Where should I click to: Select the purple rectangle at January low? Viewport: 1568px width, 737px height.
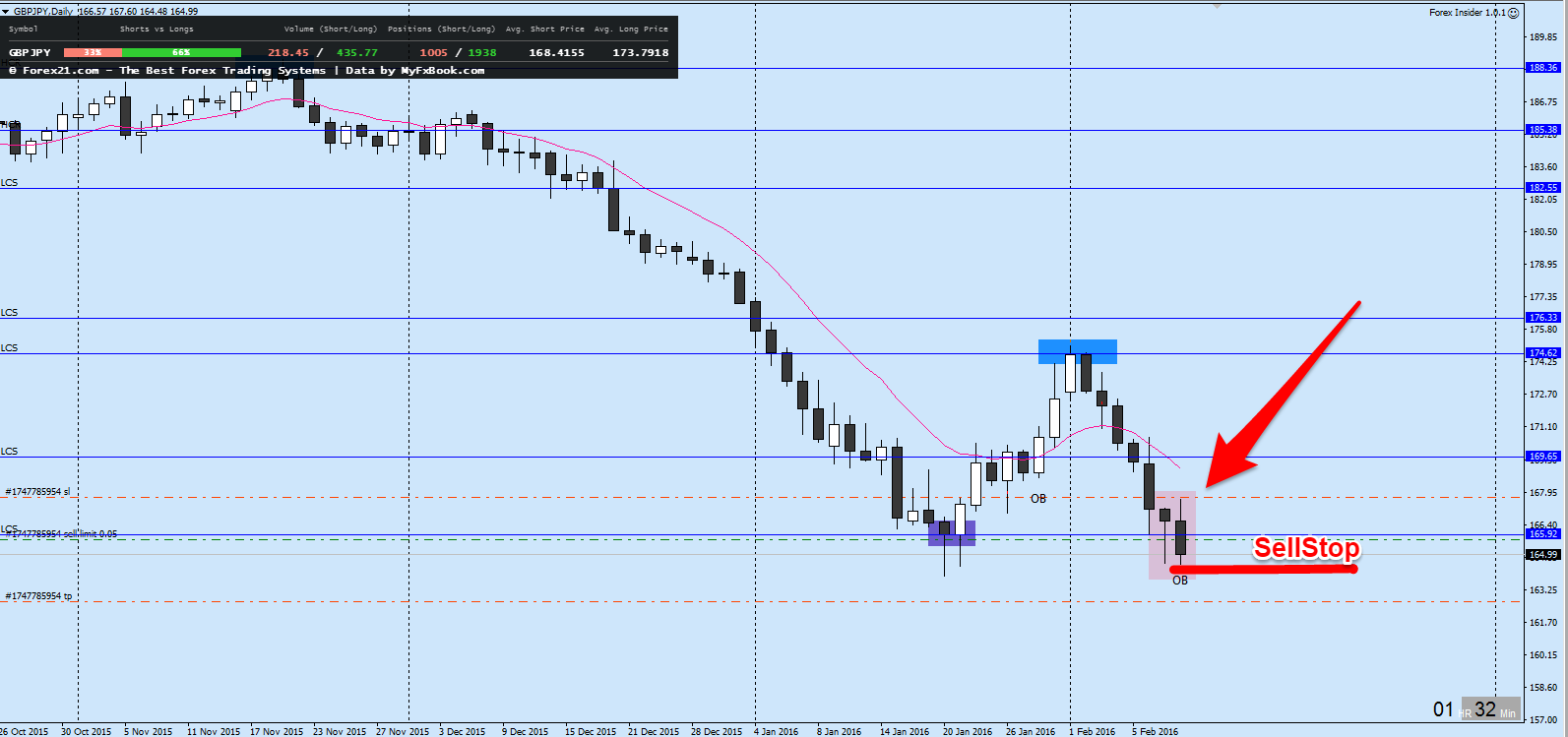952,532
